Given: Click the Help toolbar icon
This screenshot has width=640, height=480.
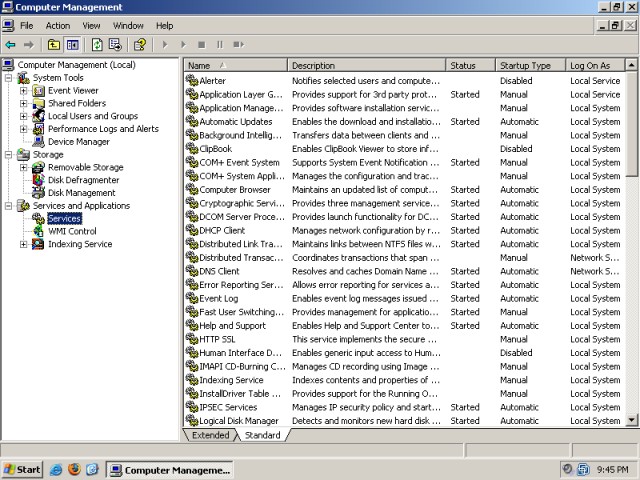Looking at the screenshot, I should point(140,44).
